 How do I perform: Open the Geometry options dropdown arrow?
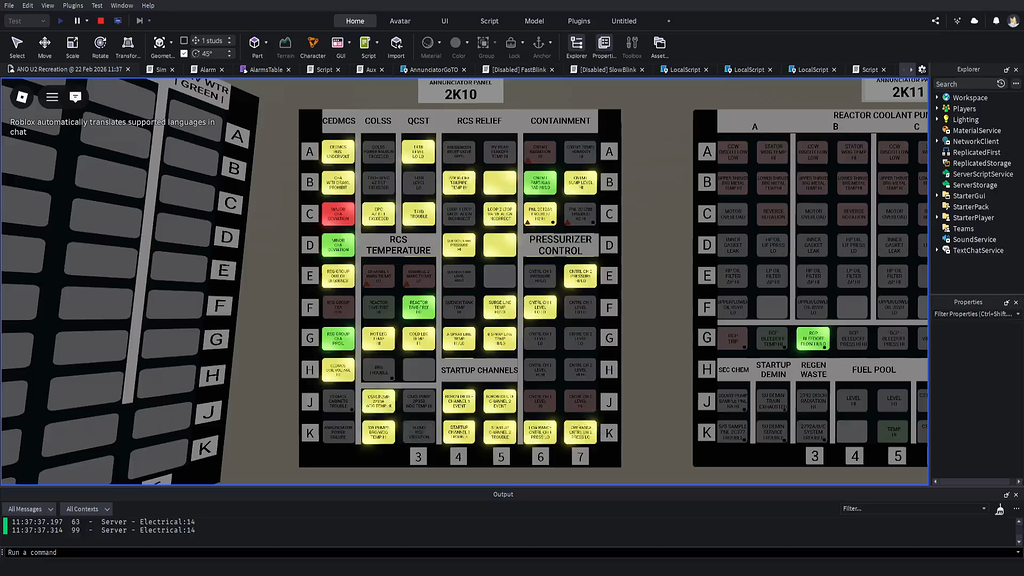171,42
